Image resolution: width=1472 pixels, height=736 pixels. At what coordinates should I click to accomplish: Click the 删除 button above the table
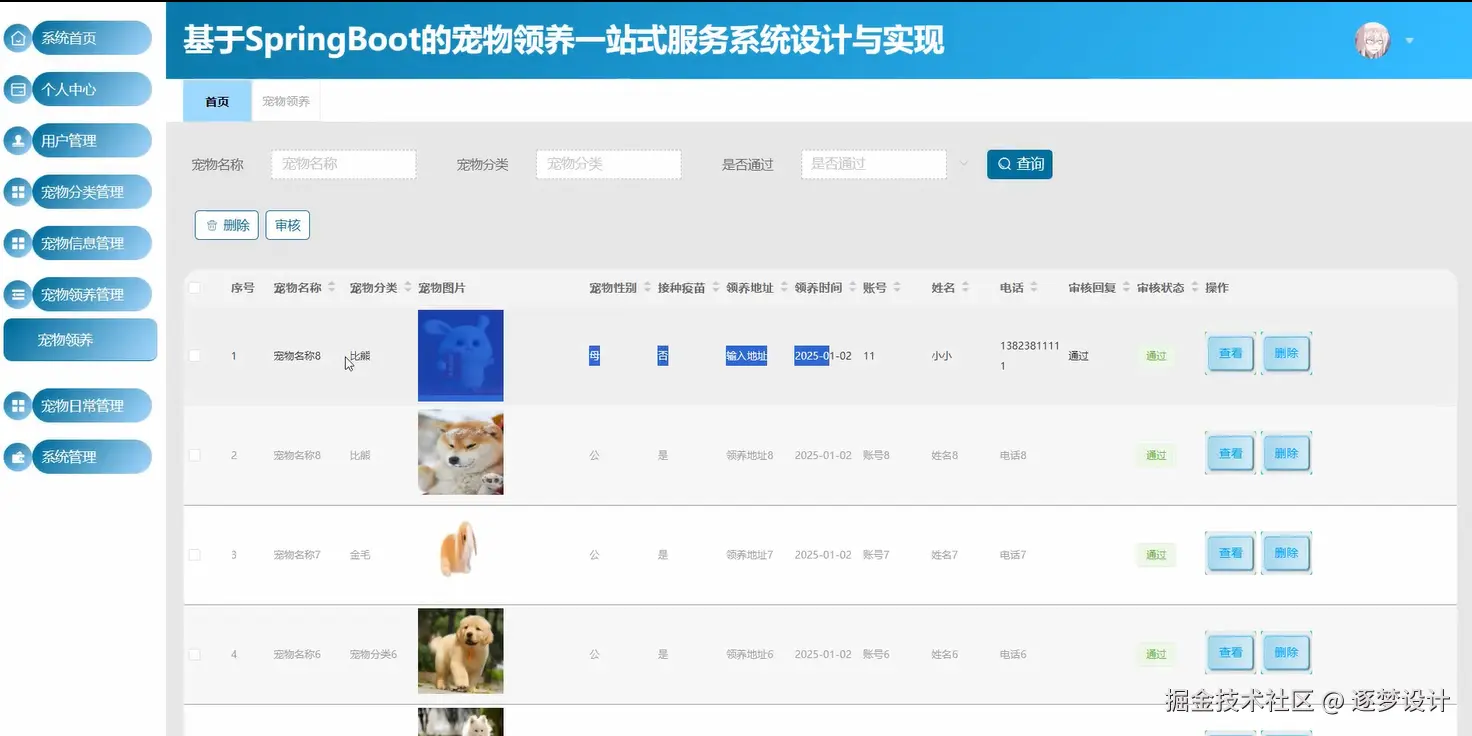227,225
